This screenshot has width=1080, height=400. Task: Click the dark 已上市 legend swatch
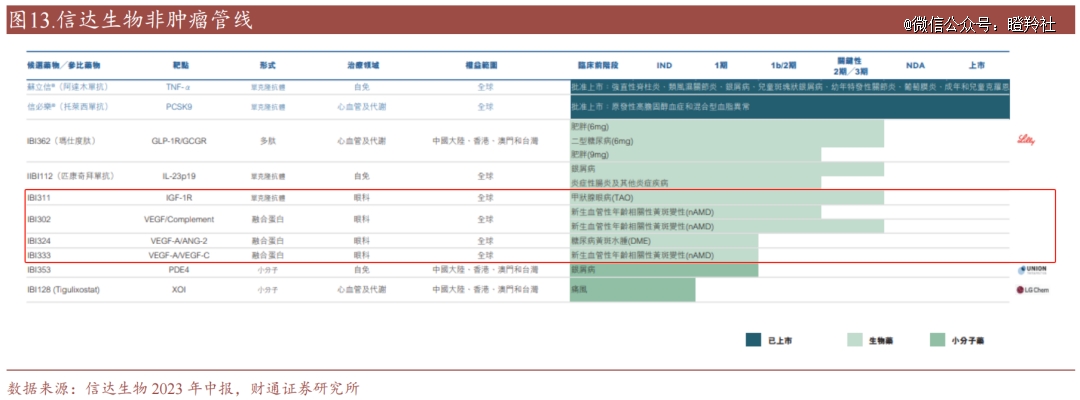(x=753, y=340)
